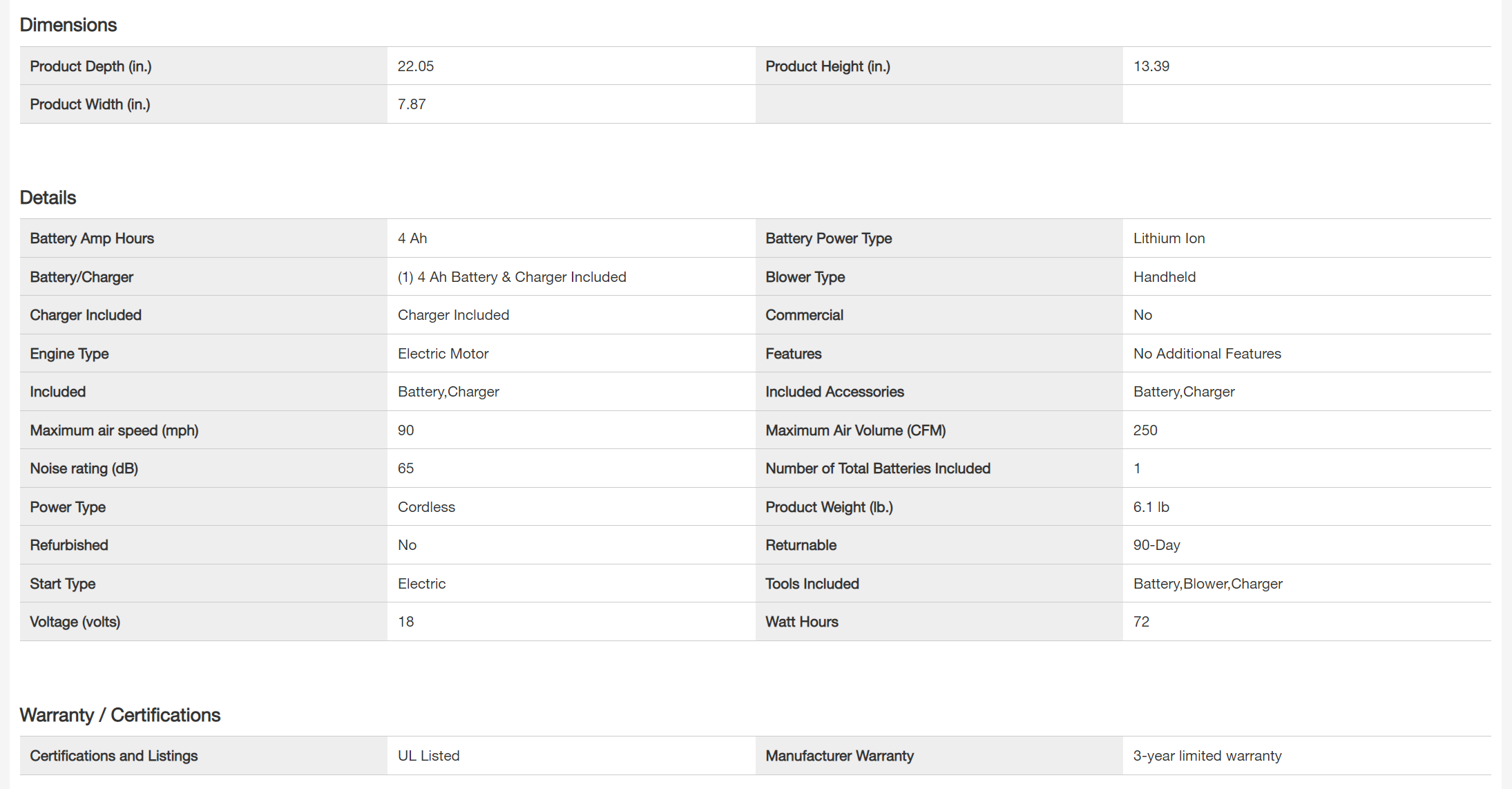Click the Details section heading
The height and width of the screenshot is (789, 1512).
(48, 198)
